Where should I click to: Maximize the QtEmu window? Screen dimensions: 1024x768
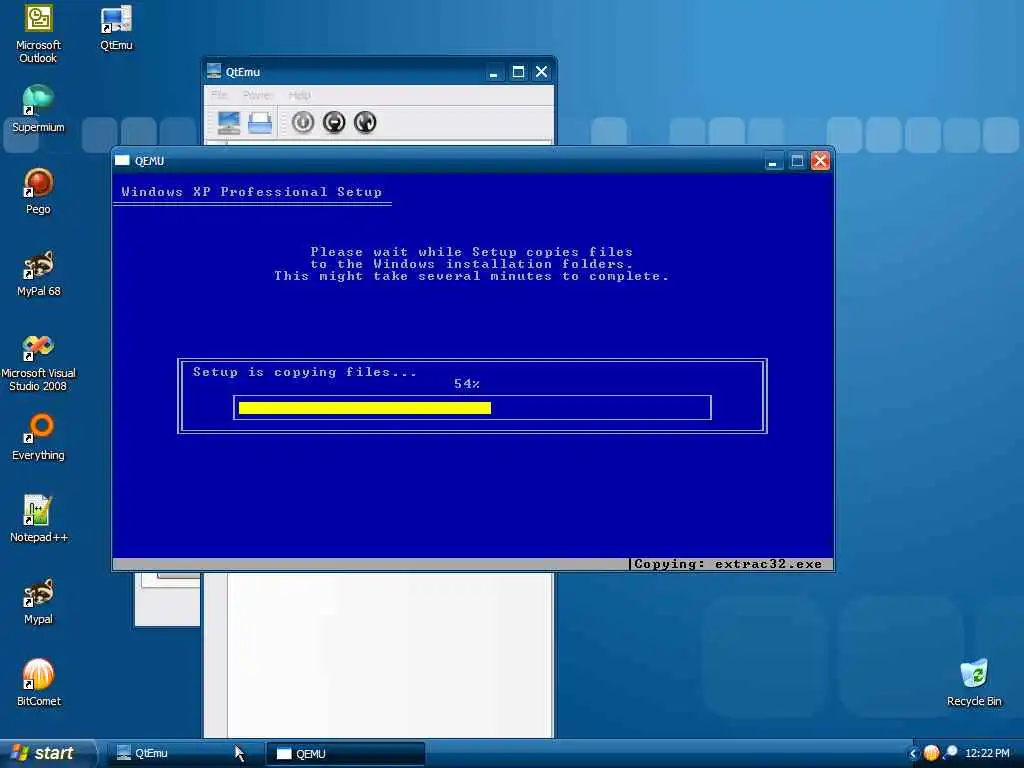518,72
